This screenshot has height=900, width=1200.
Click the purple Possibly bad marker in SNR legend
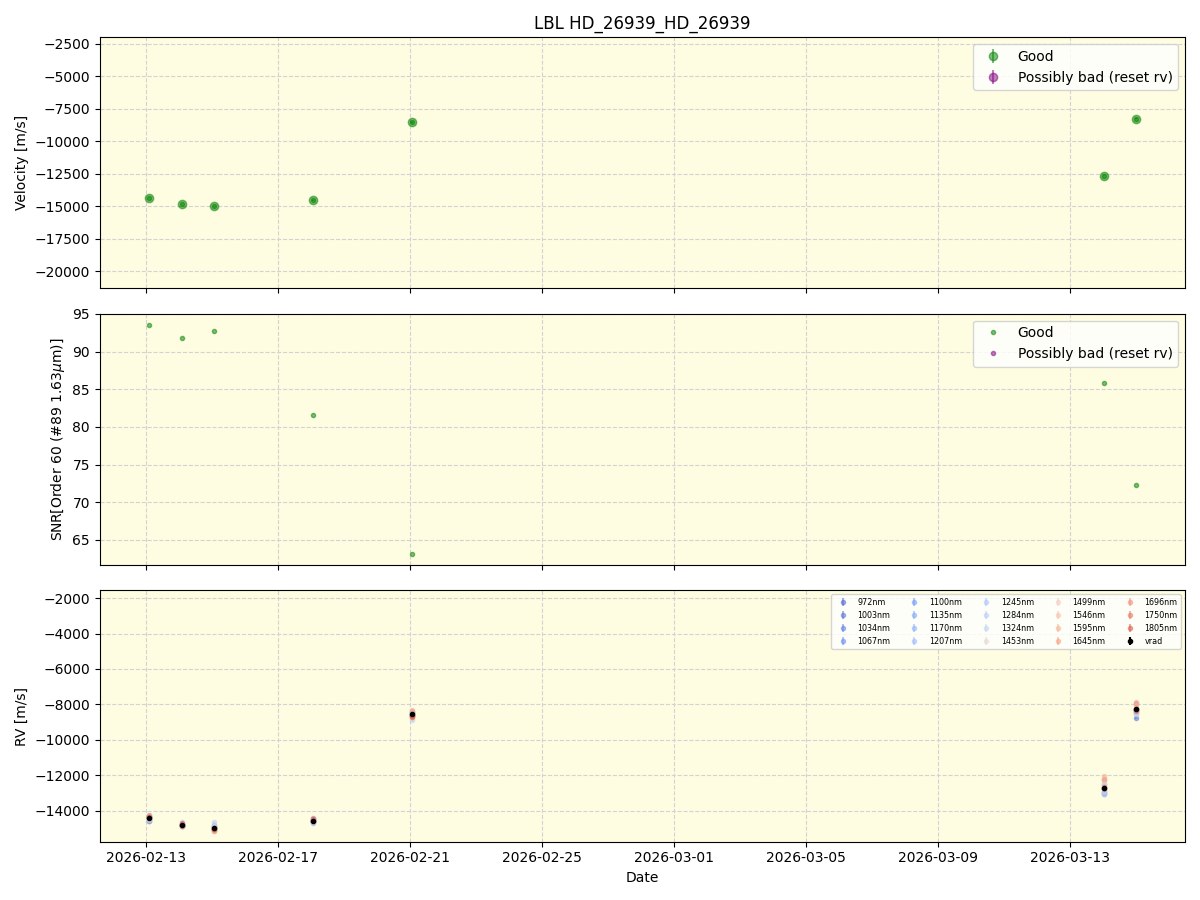coord(993,353)
